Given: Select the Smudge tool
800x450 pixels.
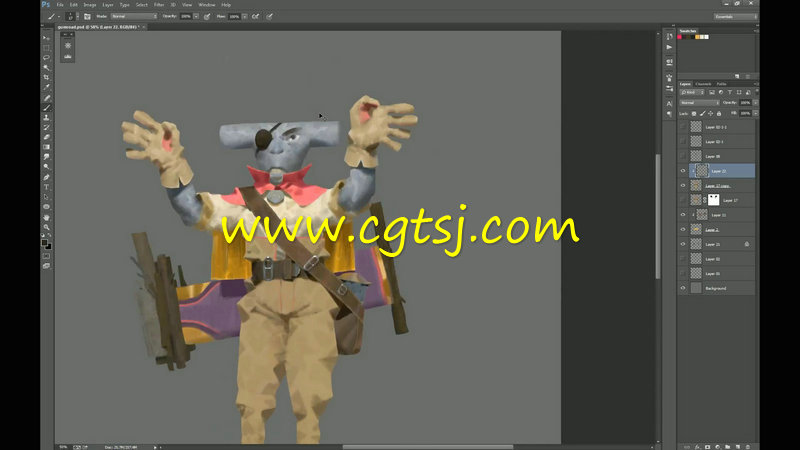Looking at the screenshot, I should coord(46,157).
